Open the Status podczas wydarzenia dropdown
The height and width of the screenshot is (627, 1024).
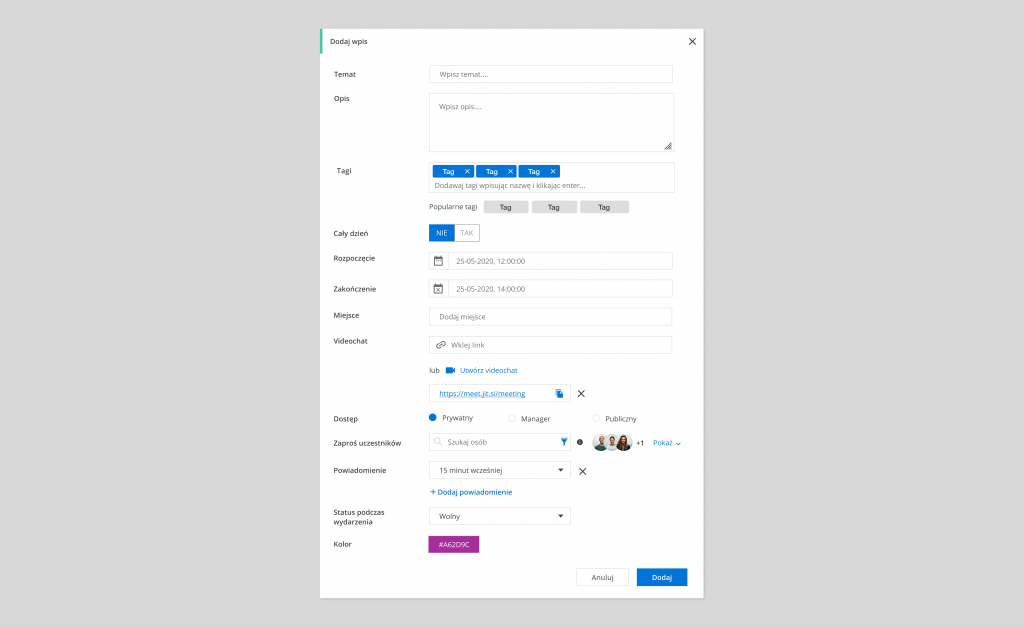[x=500, y=516]
